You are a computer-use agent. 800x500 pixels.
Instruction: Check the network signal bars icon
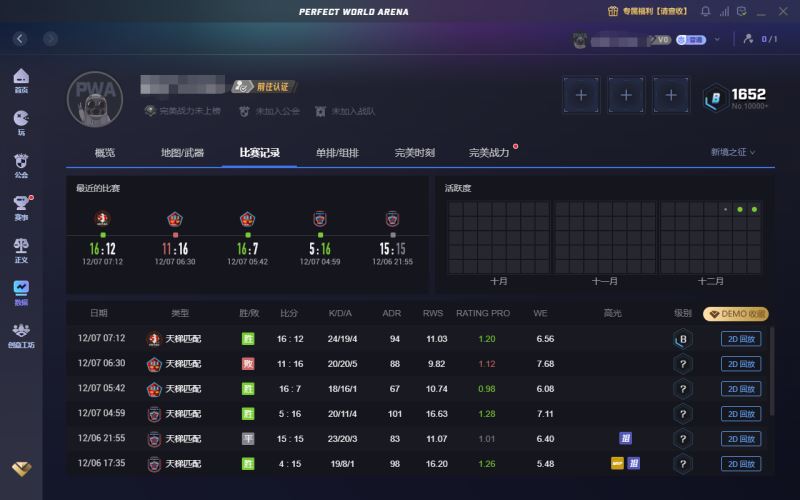pyautogui.click(x=724, y=11)
